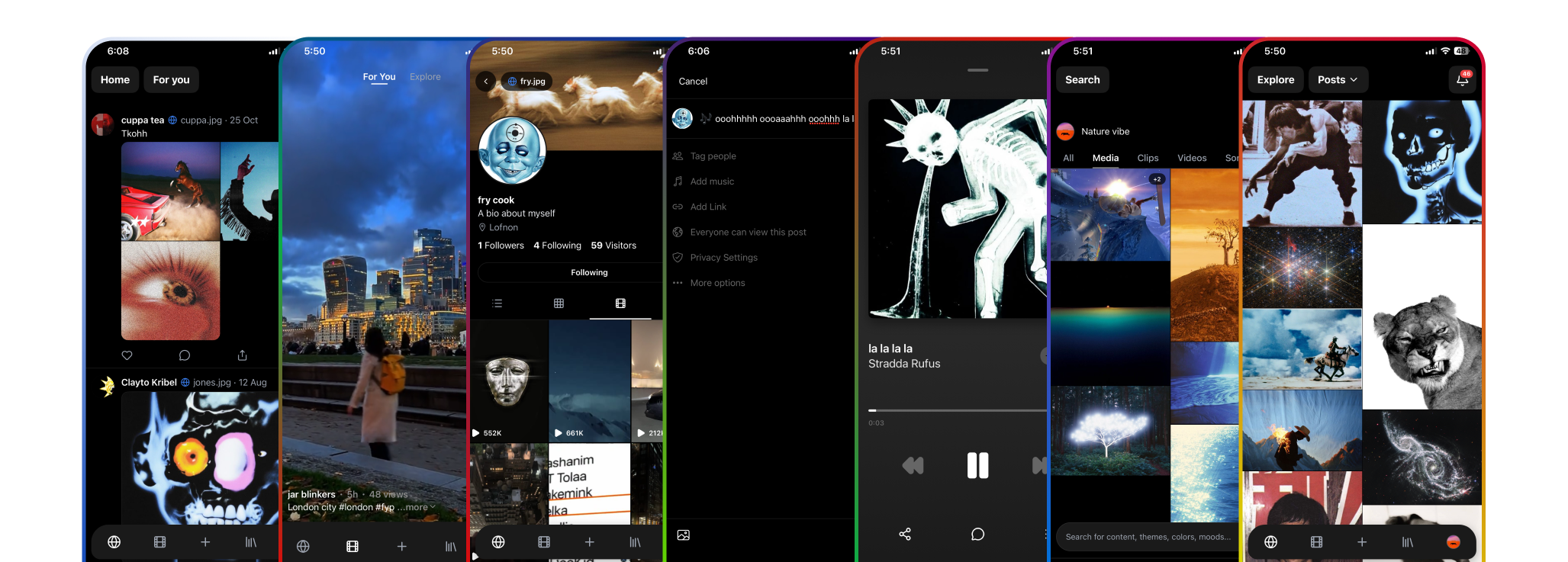The width and height of the screenshot is (1568, 562).
Task: Open the 1 Followers count on profile
Action: 501,246
